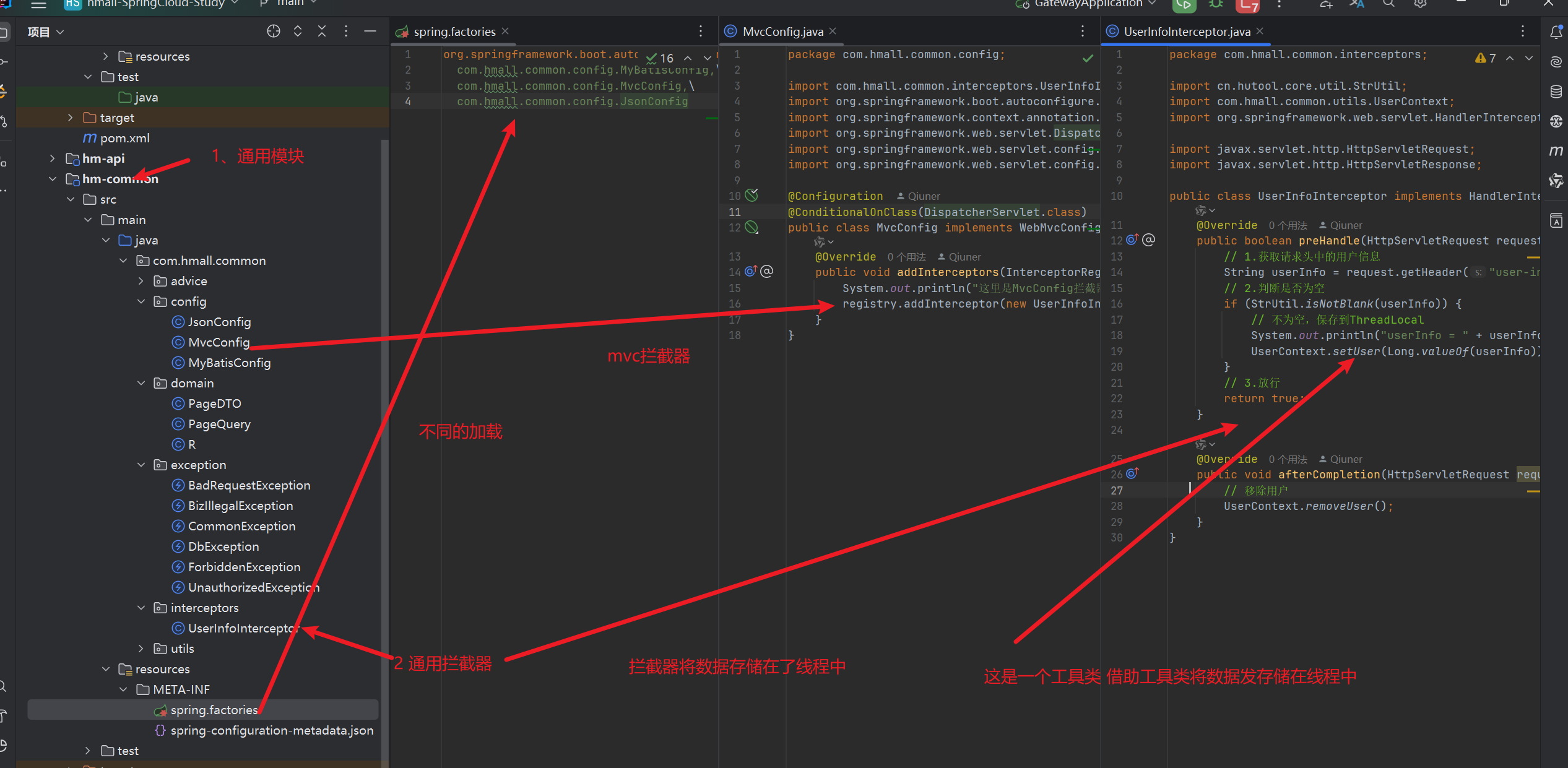This screenshot has width=1568, height=768.
Task: Select spring-configuration-metadata.json file
Action: tap(272, 730)
